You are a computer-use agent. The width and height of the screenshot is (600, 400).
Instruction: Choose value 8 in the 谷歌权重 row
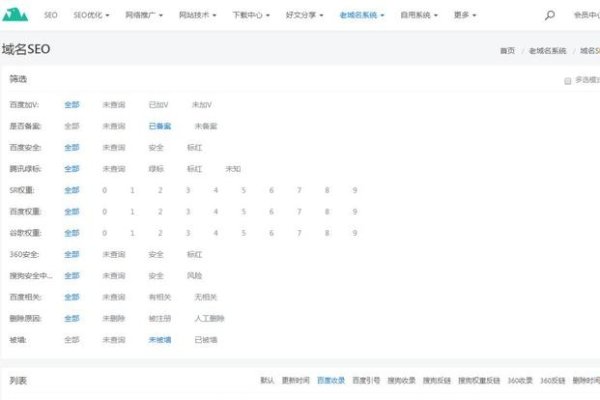click(x=327, y=233)
